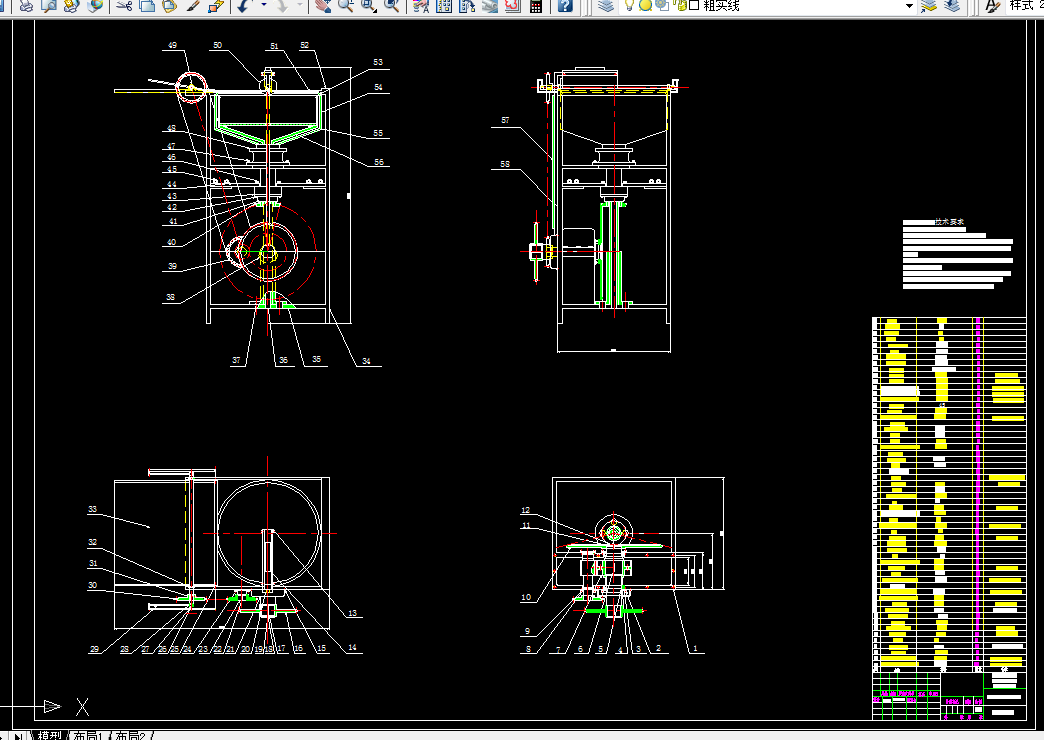The image size is (1044, 740).
Task: Click the Cut scissors icon
Action: (125, 6)
